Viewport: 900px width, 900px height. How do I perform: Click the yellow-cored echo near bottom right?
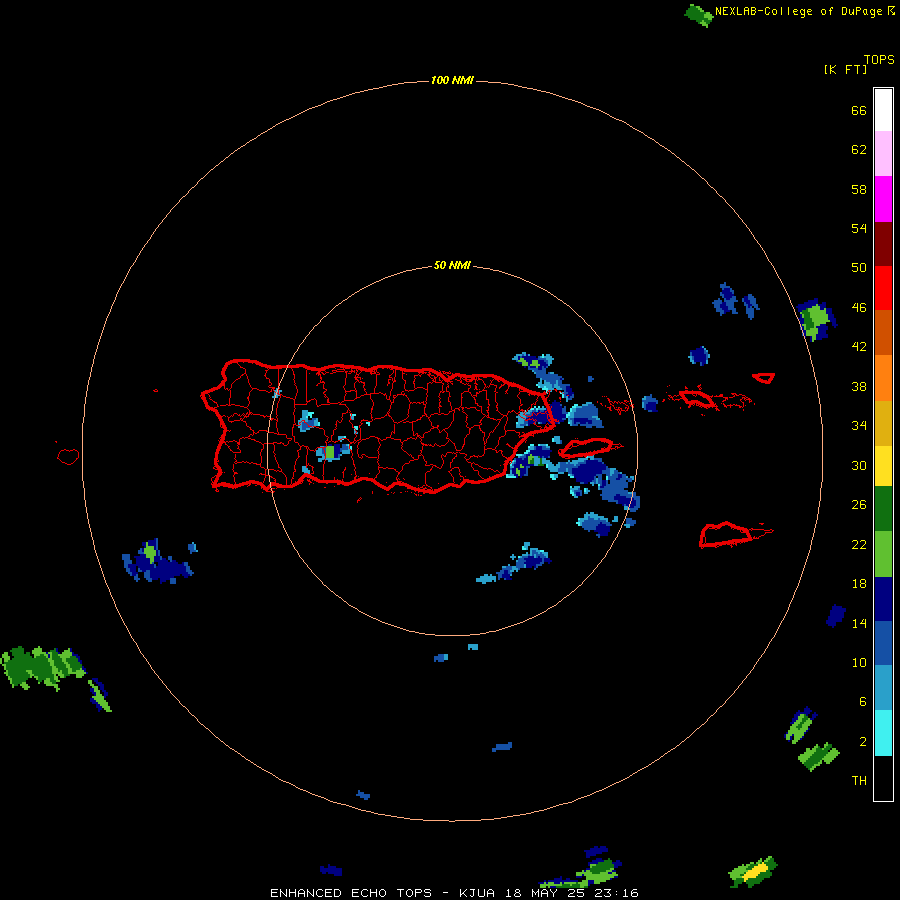[x=754, y=872]
